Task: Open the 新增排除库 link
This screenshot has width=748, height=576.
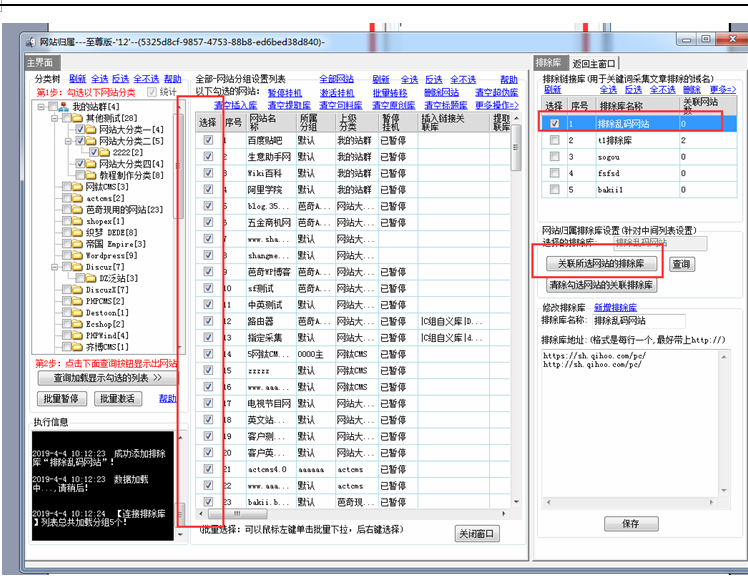Action: (x=615, y=307)
